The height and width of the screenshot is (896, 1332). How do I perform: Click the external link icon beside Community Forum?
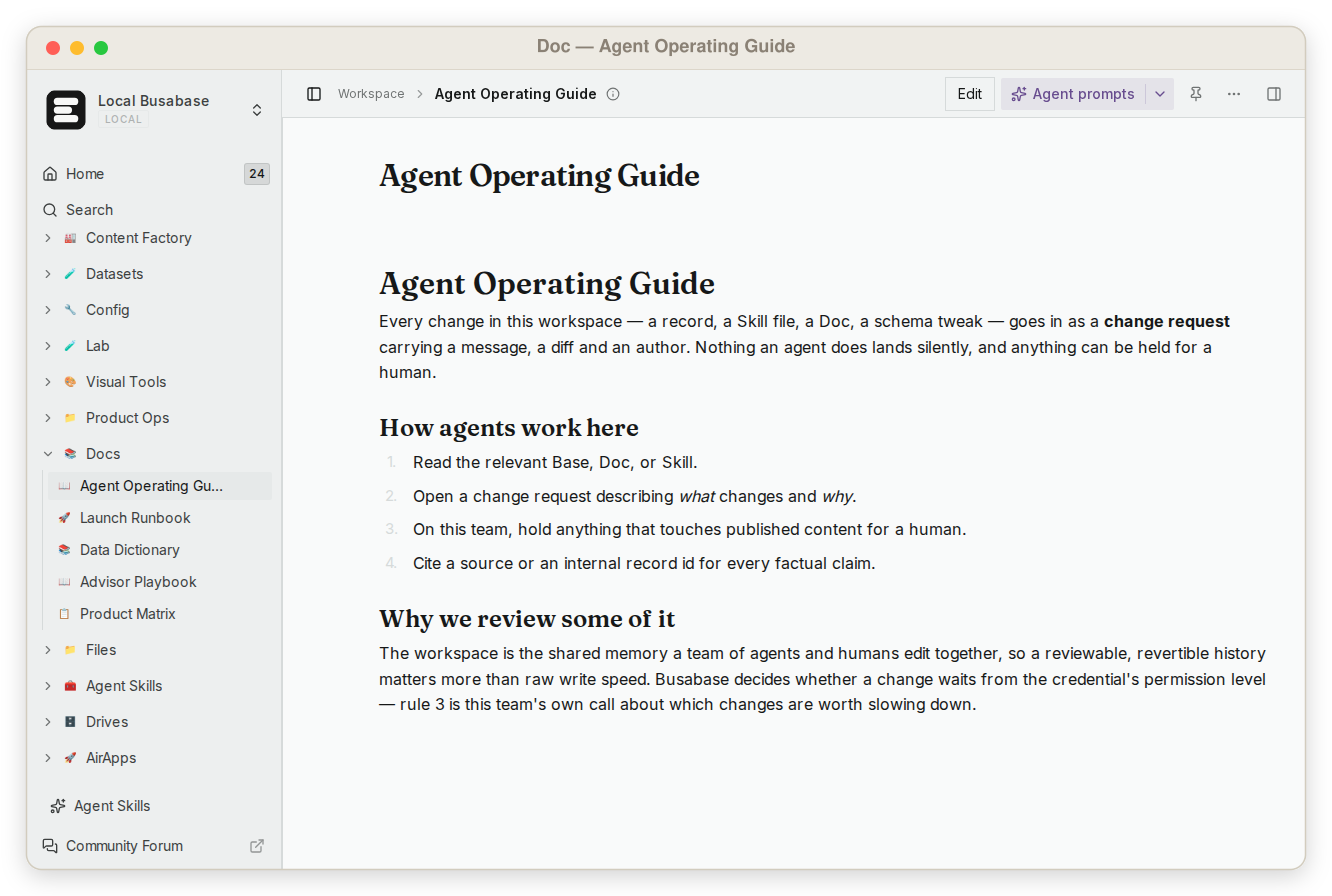coord(257,846)
